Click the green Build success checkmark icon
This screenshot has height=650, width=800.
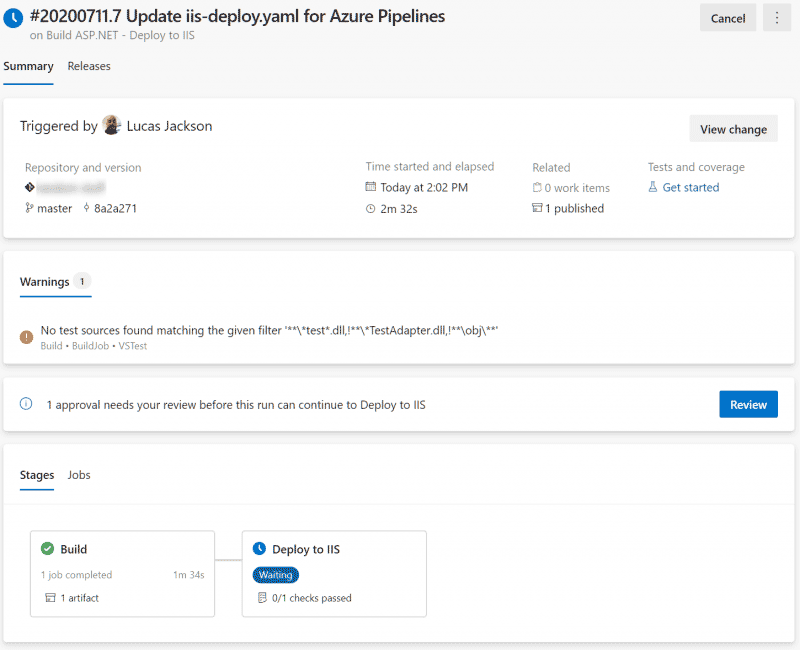point(47,548)
